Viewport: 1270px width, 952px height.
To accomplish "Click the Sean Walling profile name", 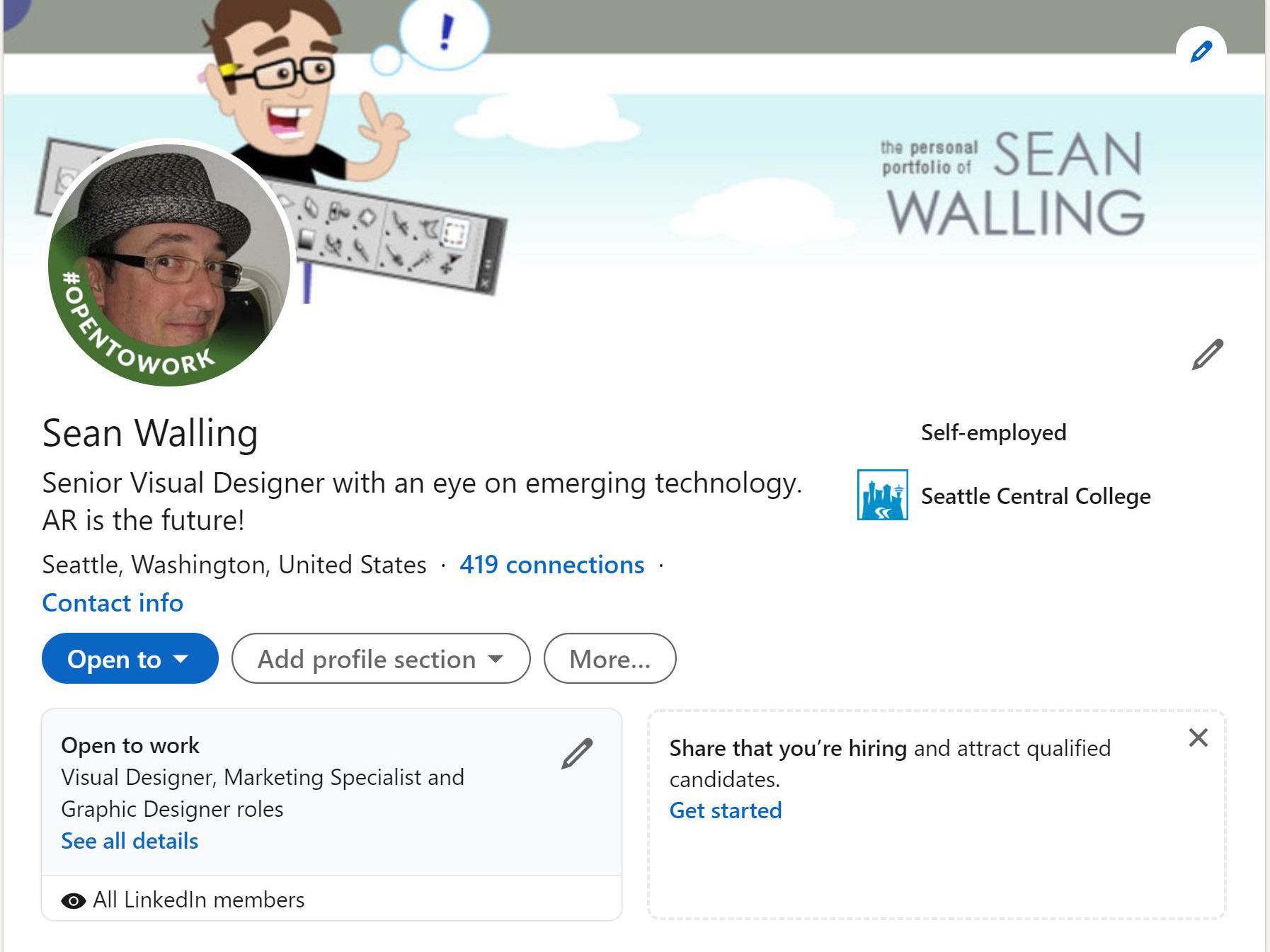I will point(150,433).
